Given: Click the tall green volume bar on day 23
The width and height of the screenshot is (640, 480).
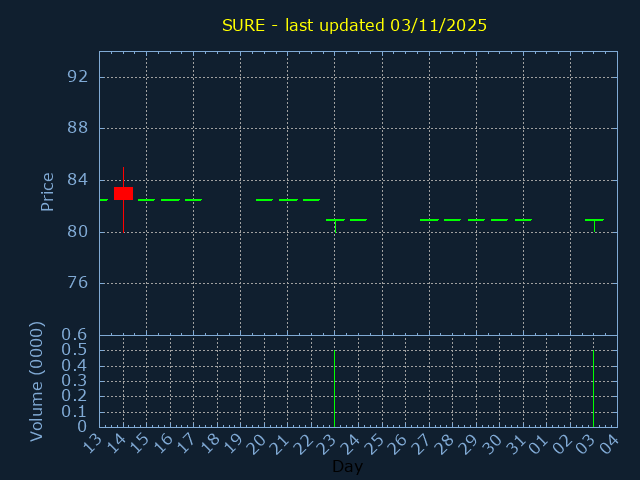Looking at the screenshot, I should coord(334,388).
